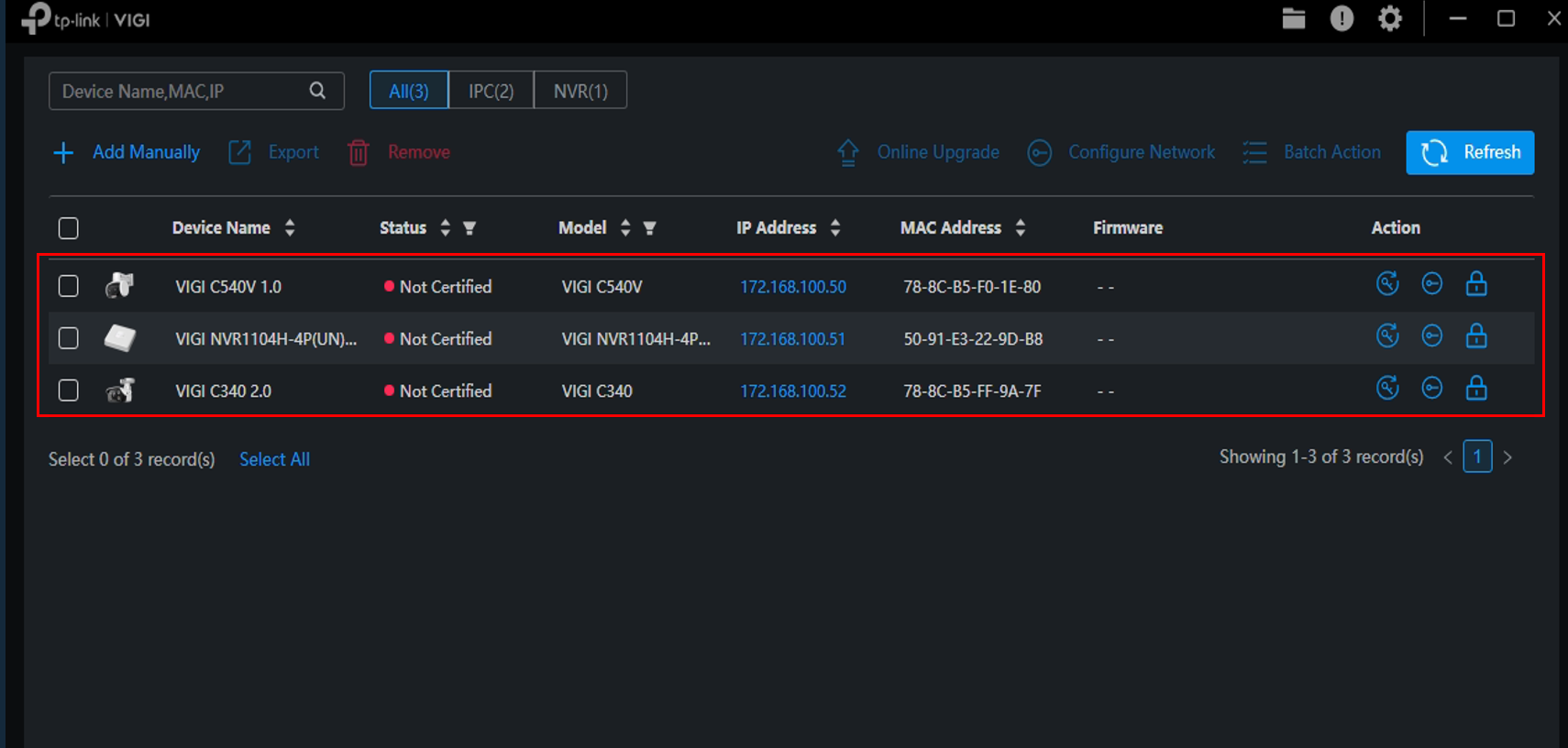Click the camera thumbnail of VIGI C540V 1.0

119,286
